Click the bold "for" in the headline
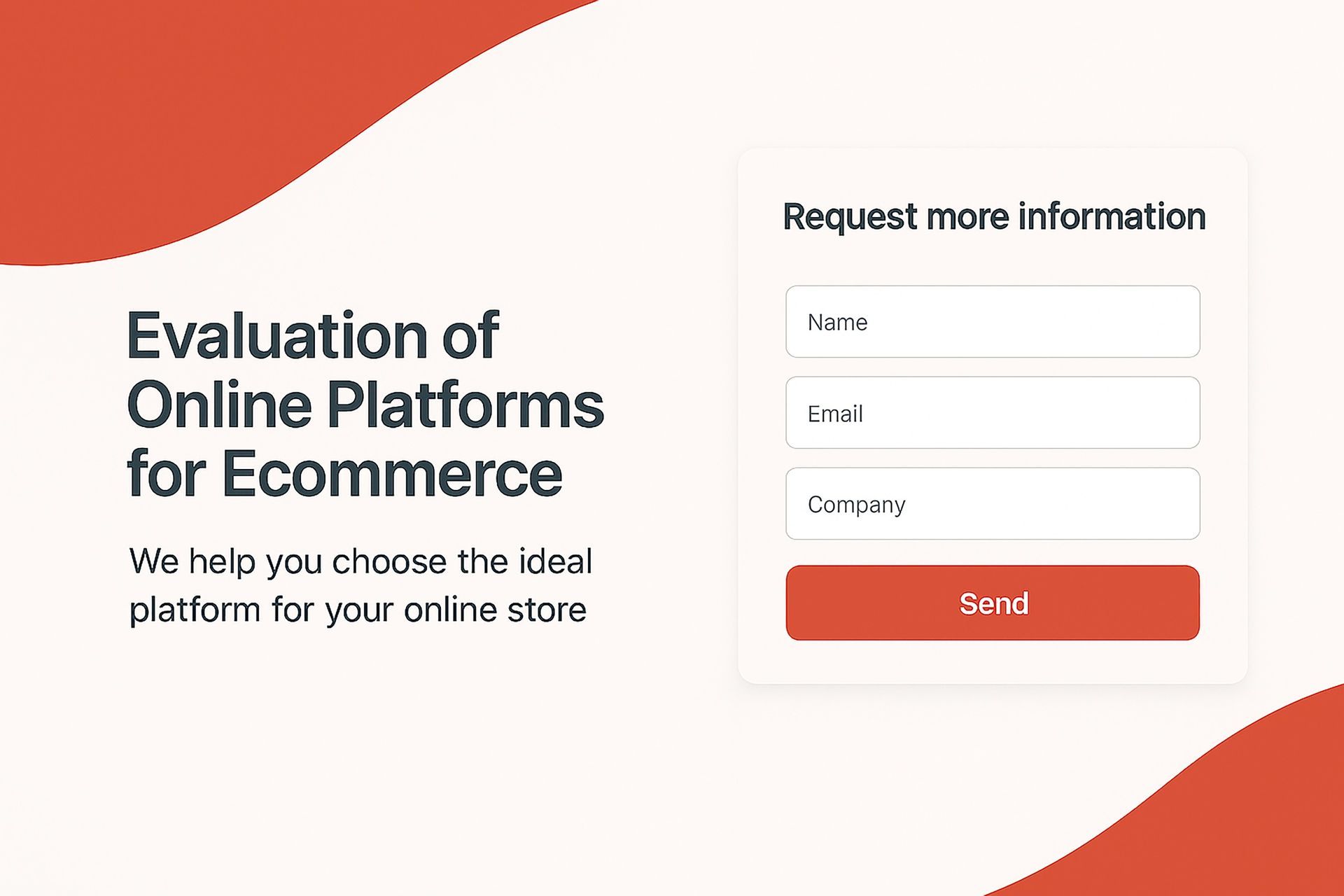This screenshot has height=896, width=1344. 166,474
